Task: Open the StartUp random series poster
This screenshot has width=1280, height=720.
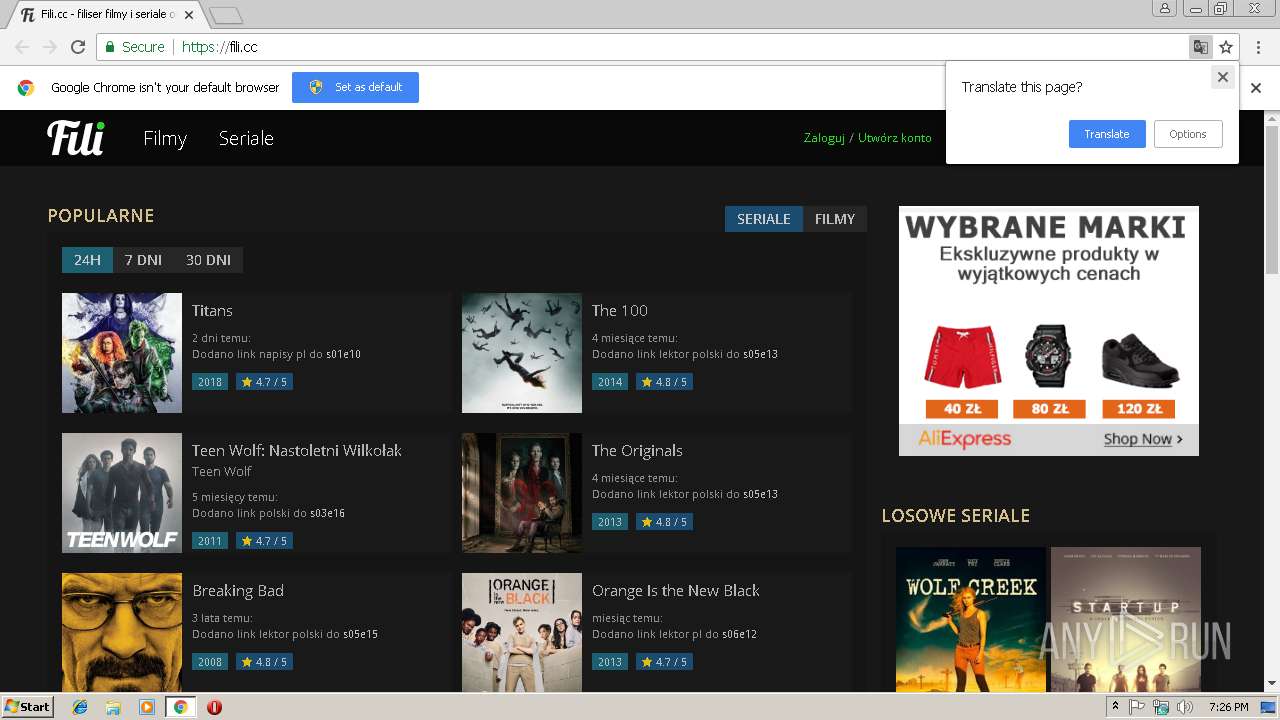Action: pyautogui.click(x=1126, y=619)
